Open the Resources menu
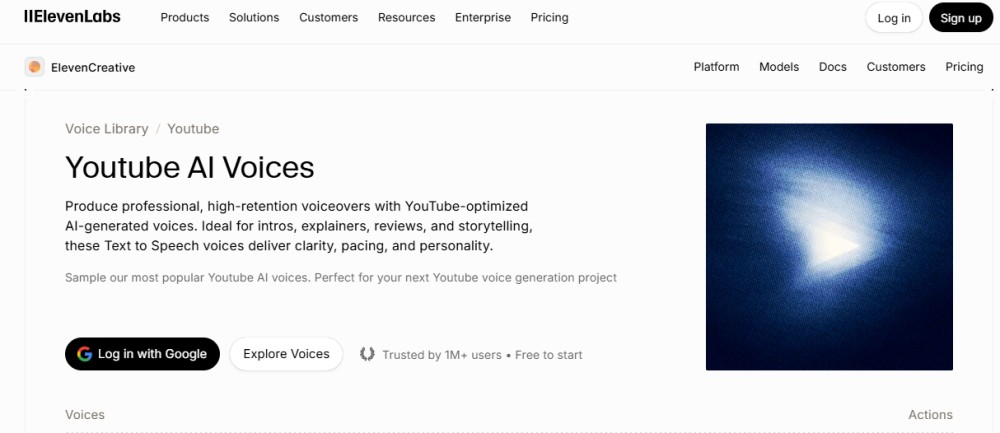 coord(406,18)
